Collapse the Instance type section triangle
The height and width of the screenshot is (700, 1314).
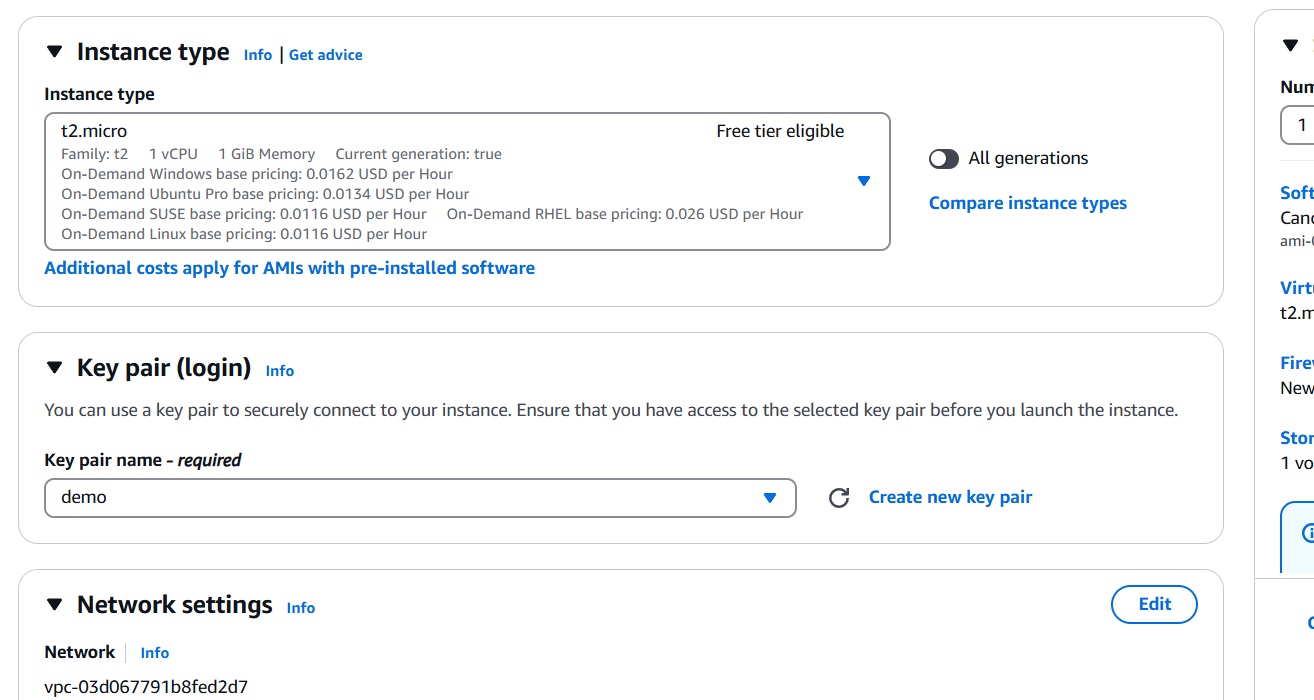tap(55, 52)
